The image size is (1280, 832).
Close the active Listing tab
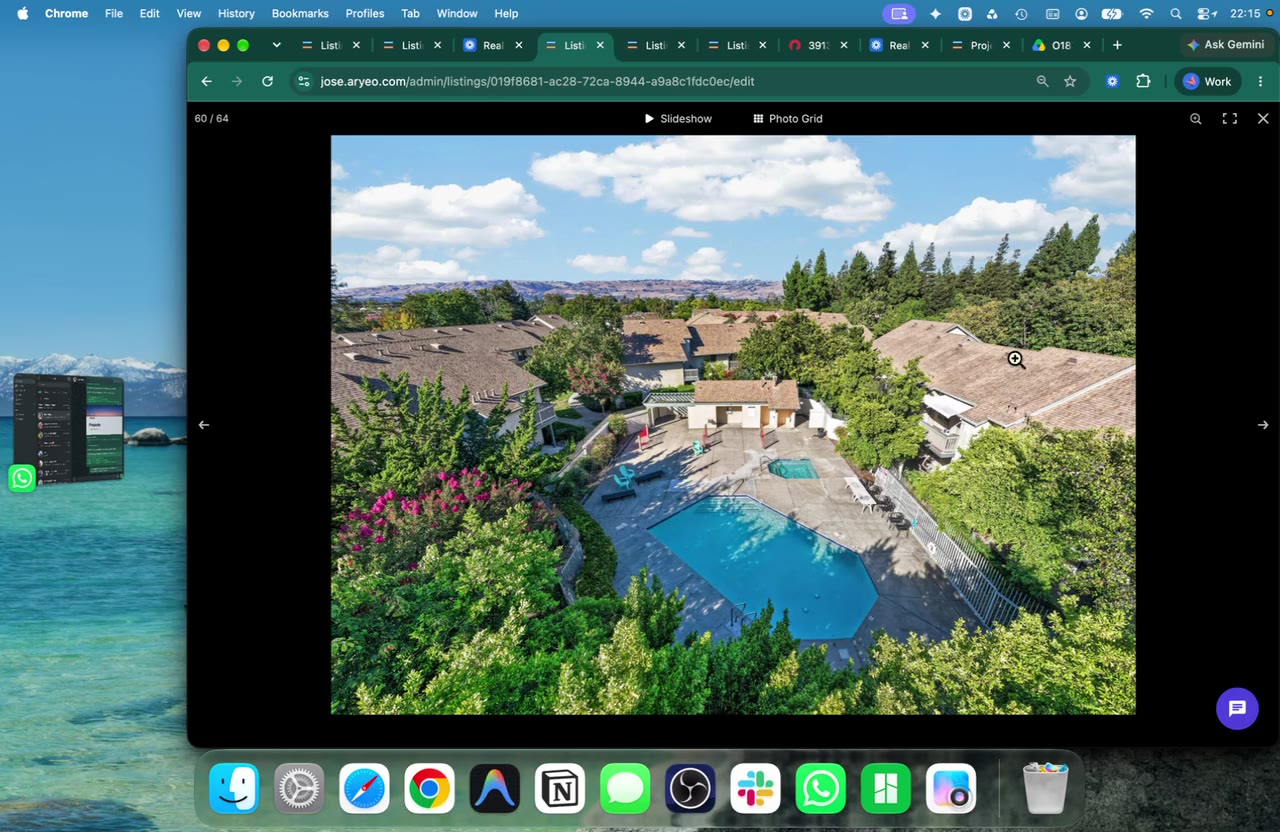coord(600,45)
